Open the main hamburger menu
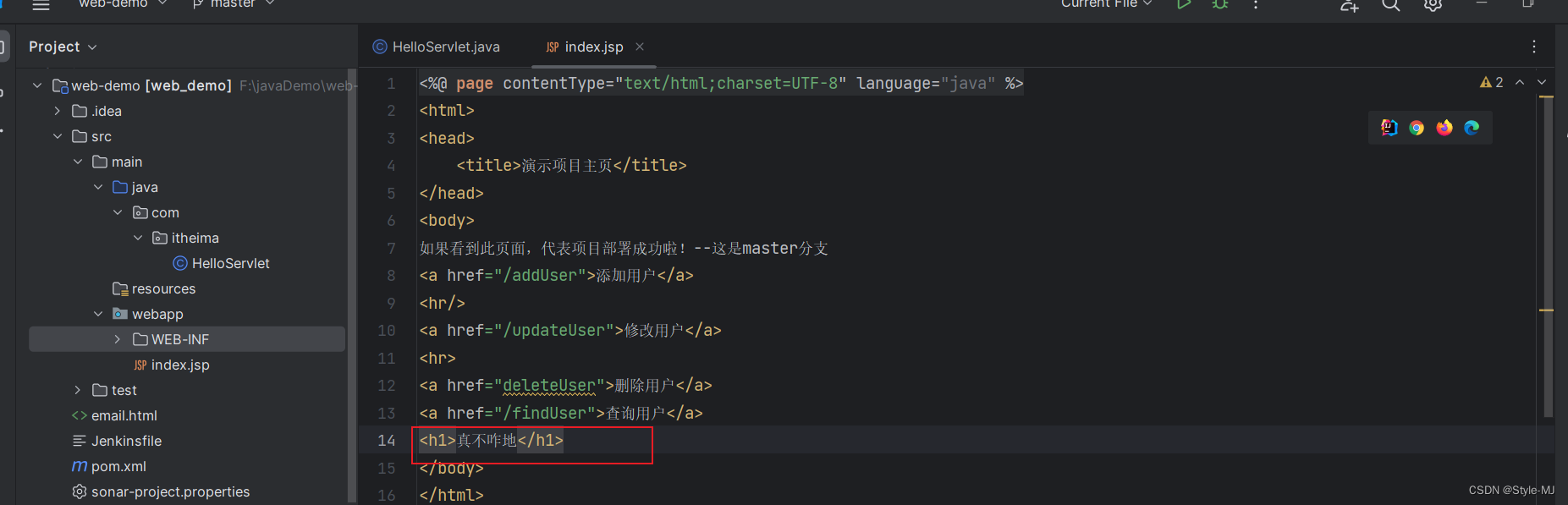Screen dimensions: 1568x505 pos(41,5)
